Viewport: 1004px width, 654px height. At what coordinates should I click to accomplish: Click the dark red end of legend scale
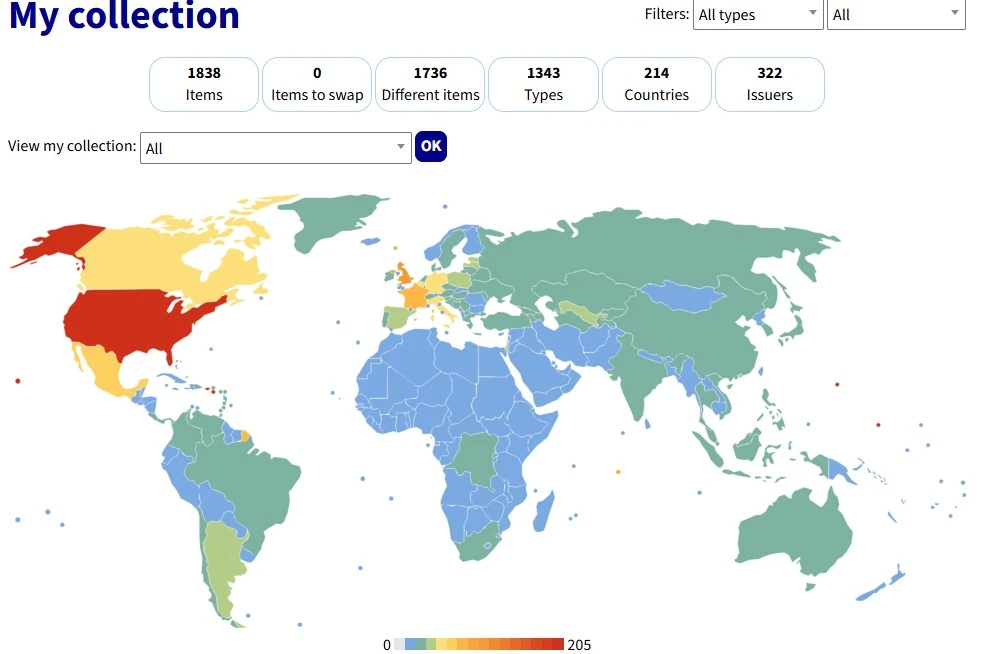558,644
